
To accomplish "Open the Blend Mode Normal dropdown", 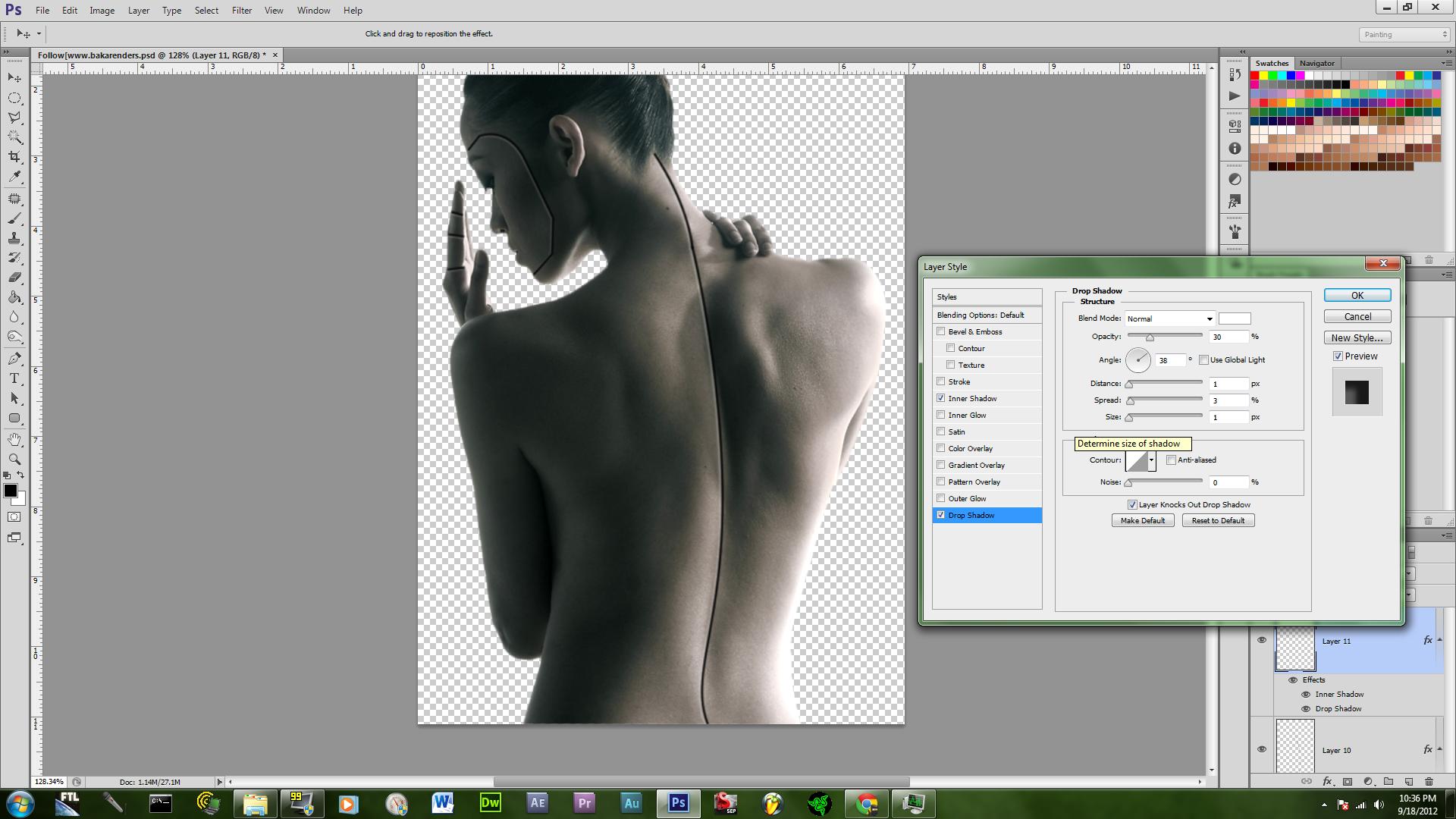I will (1170, 318).
